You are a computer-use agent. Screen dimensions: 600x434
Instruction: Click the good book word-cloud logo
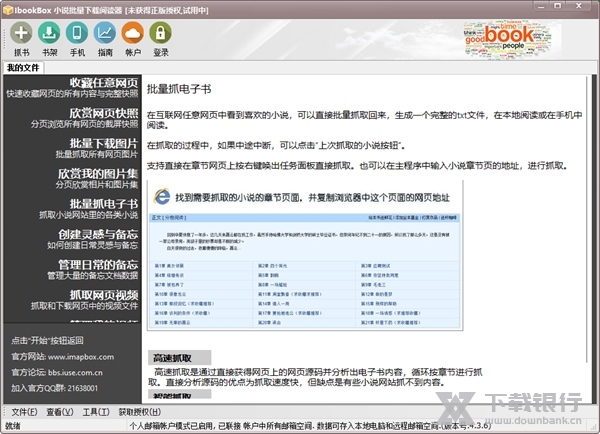509,38
